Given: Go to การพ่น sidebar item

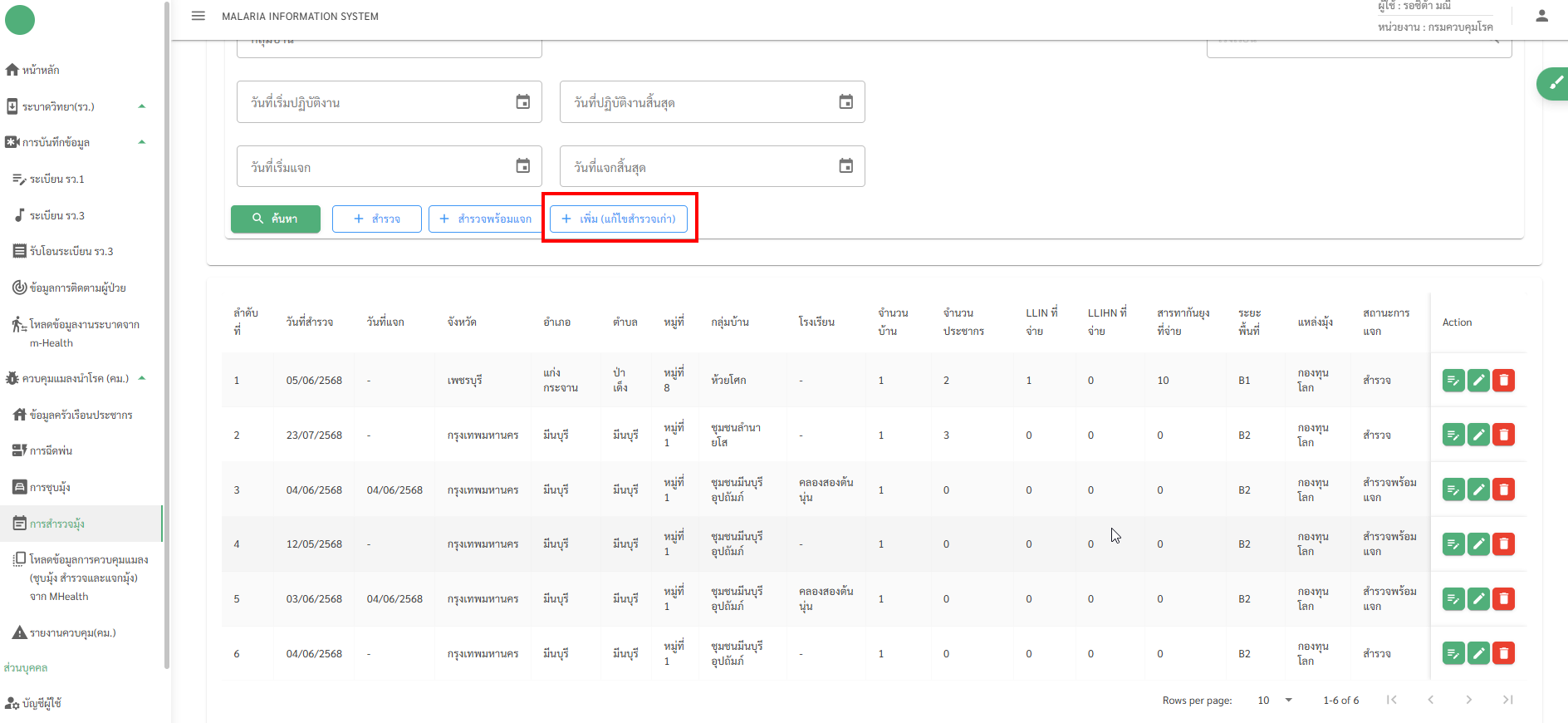Looking at the screenshot, I should click(51, 450).
